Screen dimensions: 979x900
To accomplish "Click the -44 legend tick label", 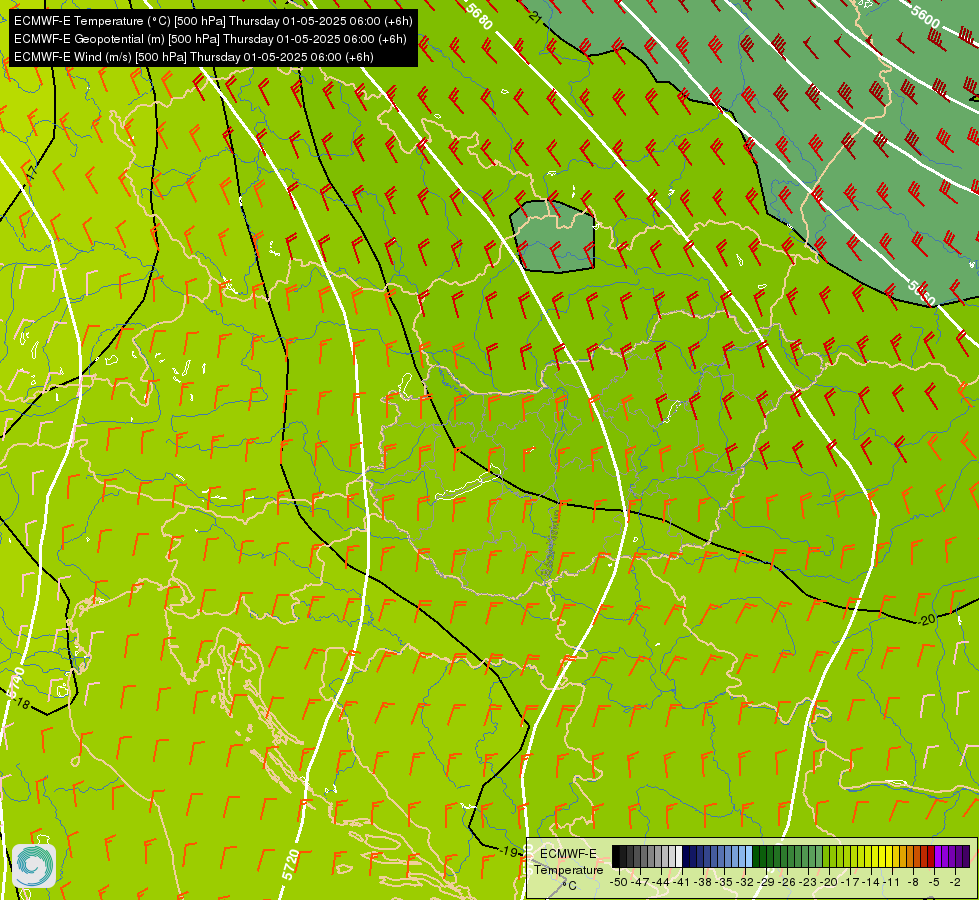I will [x=661, y=882].
